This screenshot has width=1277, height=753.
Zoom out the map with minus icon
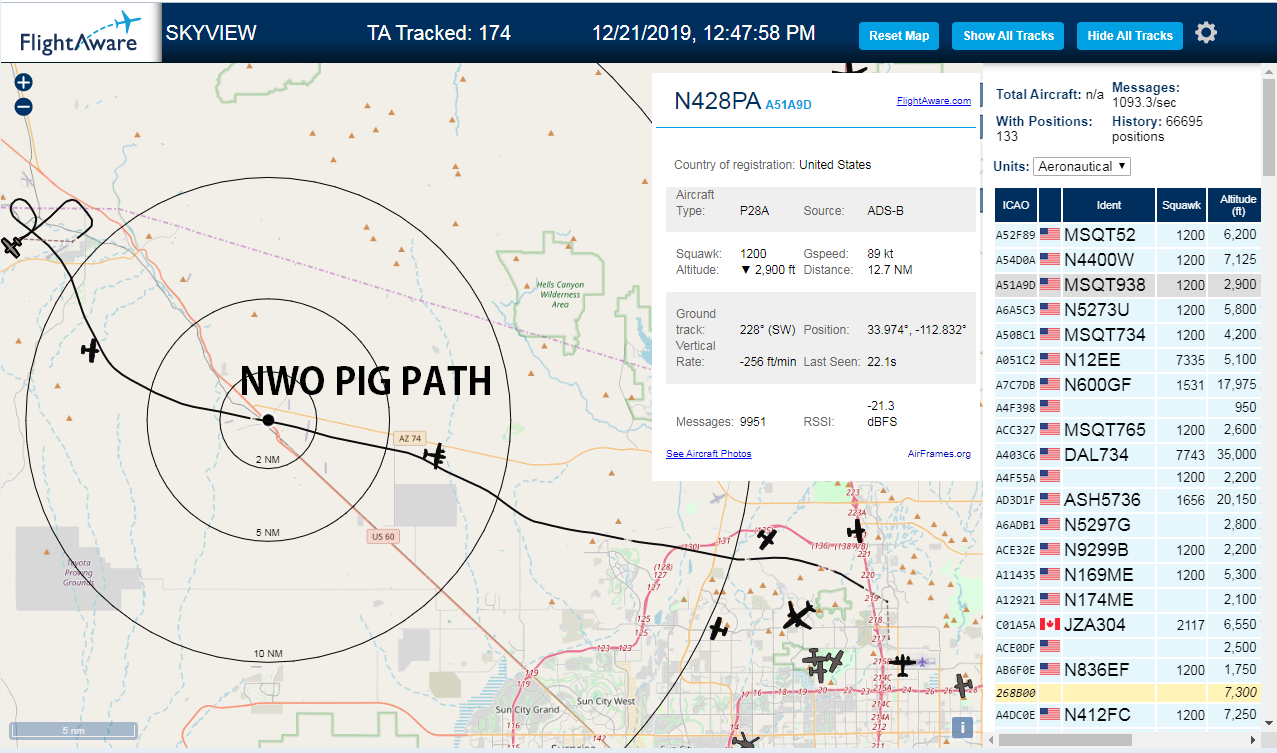[24, 107]
